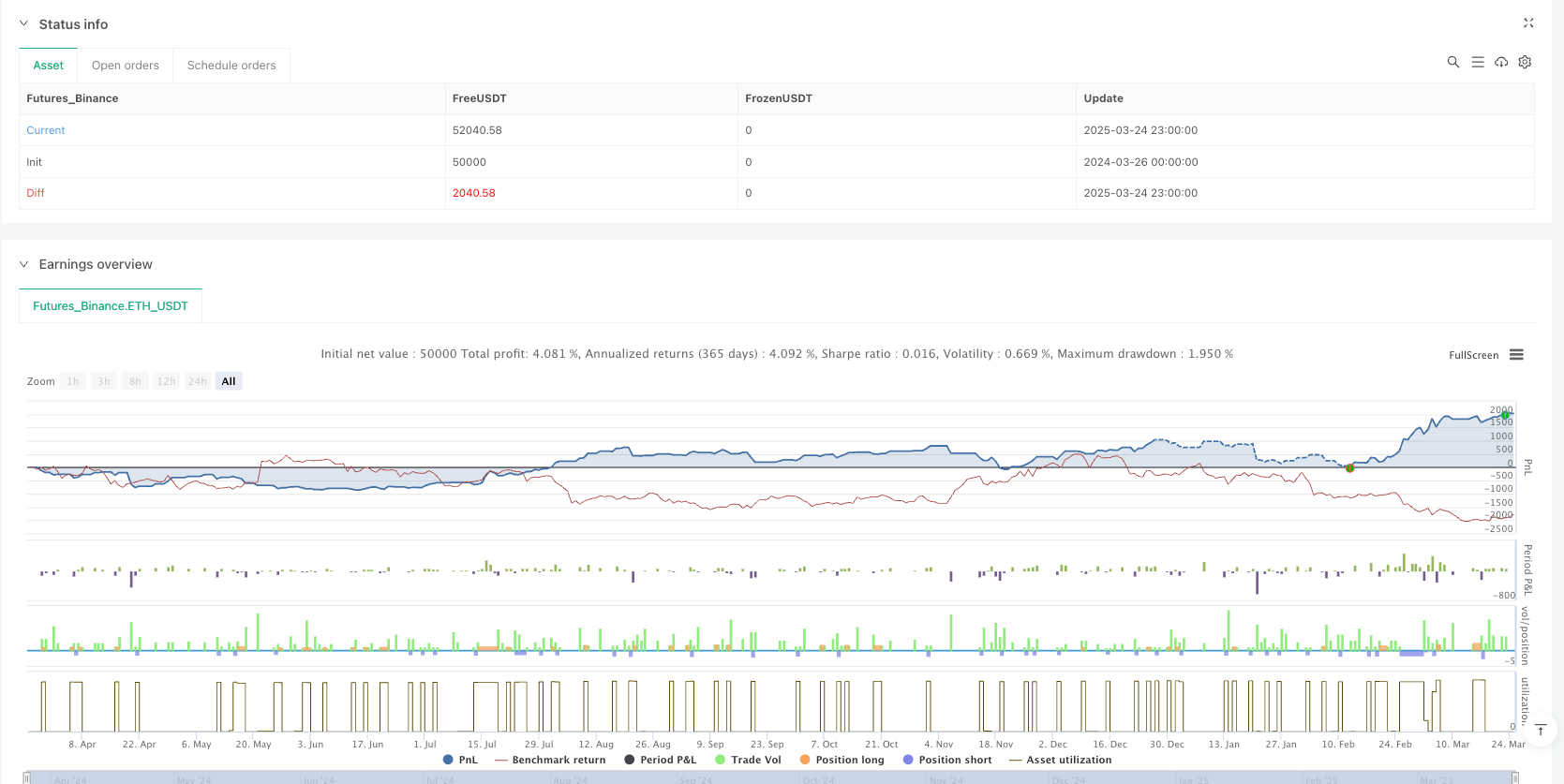The image size is (1564, 784).
Task: Toggle the Period P&L legend series
Action: click(x=661, y=760)
